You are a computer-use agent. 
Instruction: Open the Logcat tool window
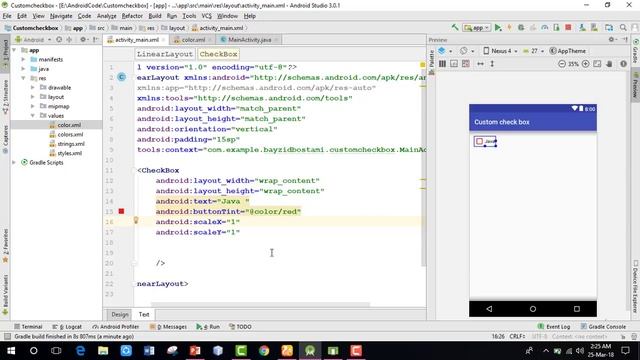click(67, 327)
